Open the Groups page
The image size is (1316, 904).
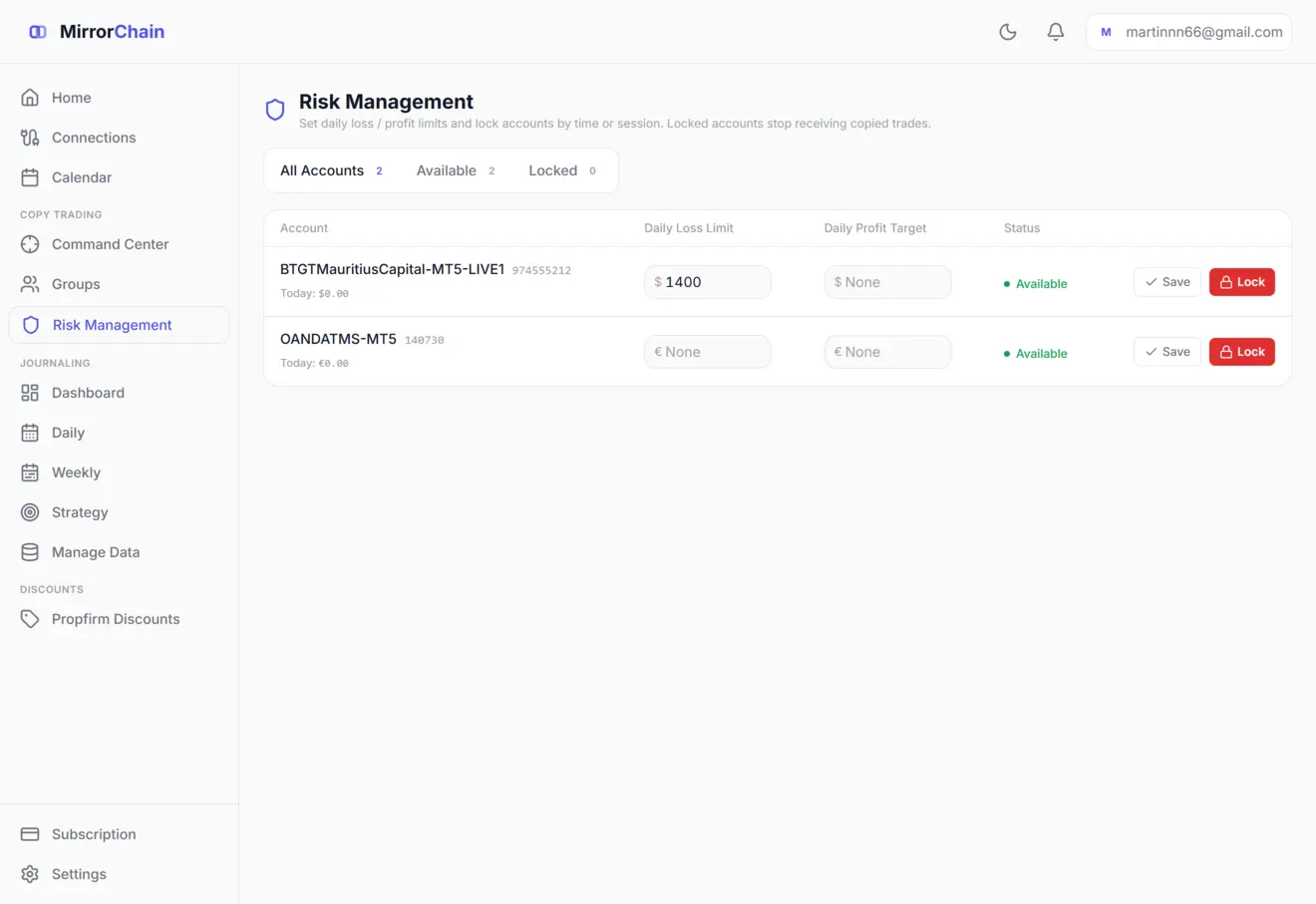pyautogui.click(x=120, y=284)
